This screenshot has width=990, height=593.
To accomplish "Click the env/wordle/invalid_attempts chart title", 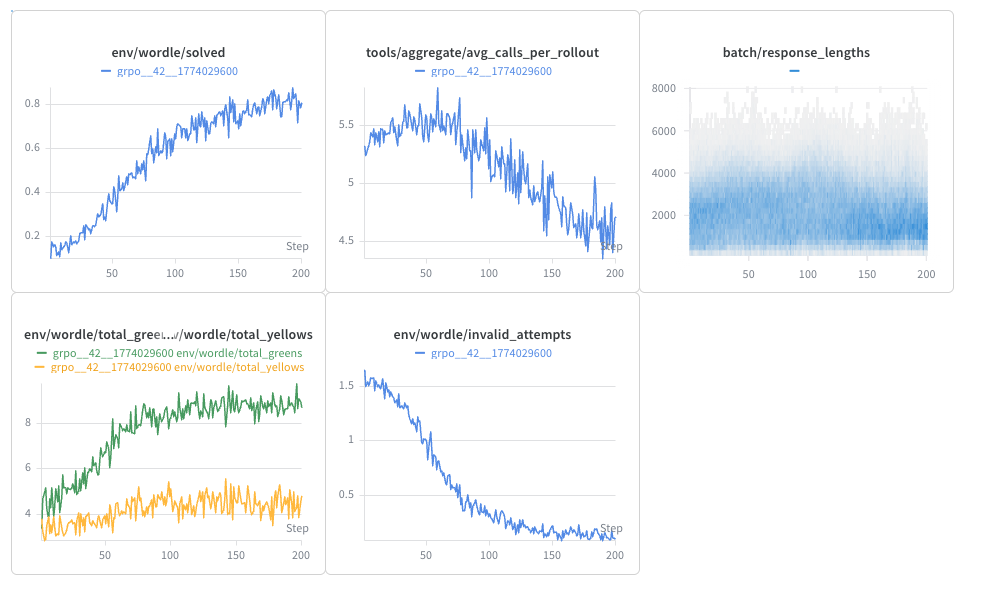I will tap(482, 334).
